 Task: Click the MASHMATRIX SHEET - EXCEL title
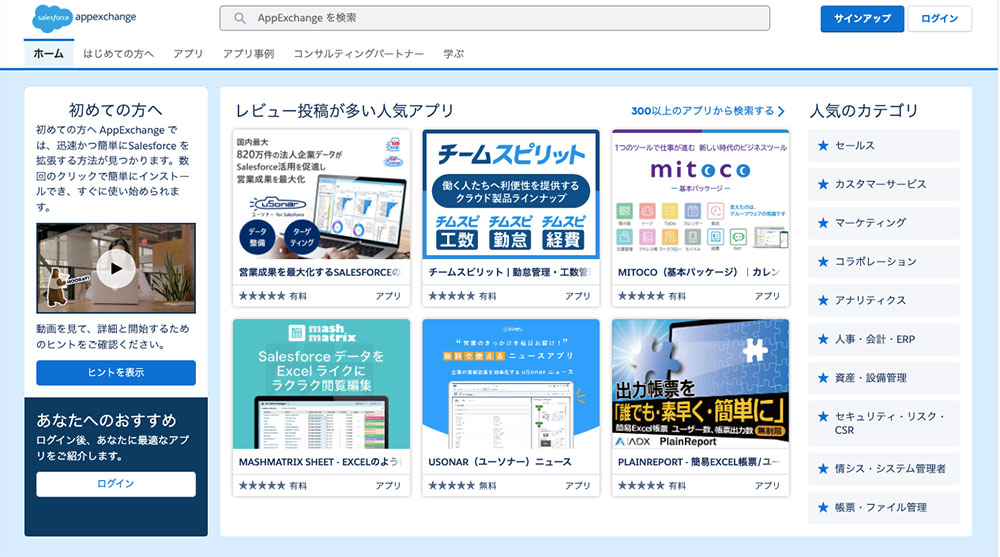[320, 462]
